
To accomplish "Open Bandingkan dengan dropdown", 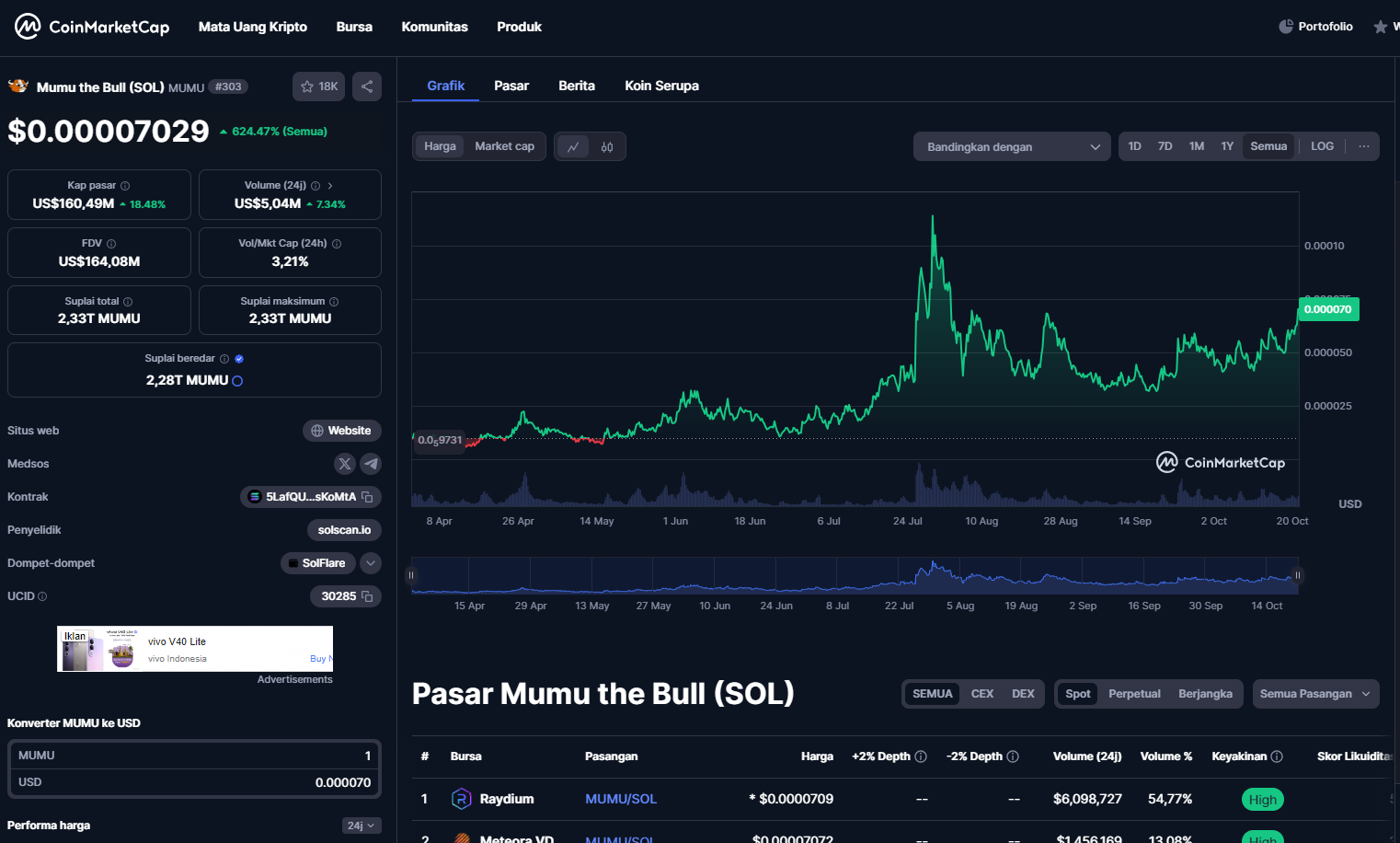I will point(1012,146).
